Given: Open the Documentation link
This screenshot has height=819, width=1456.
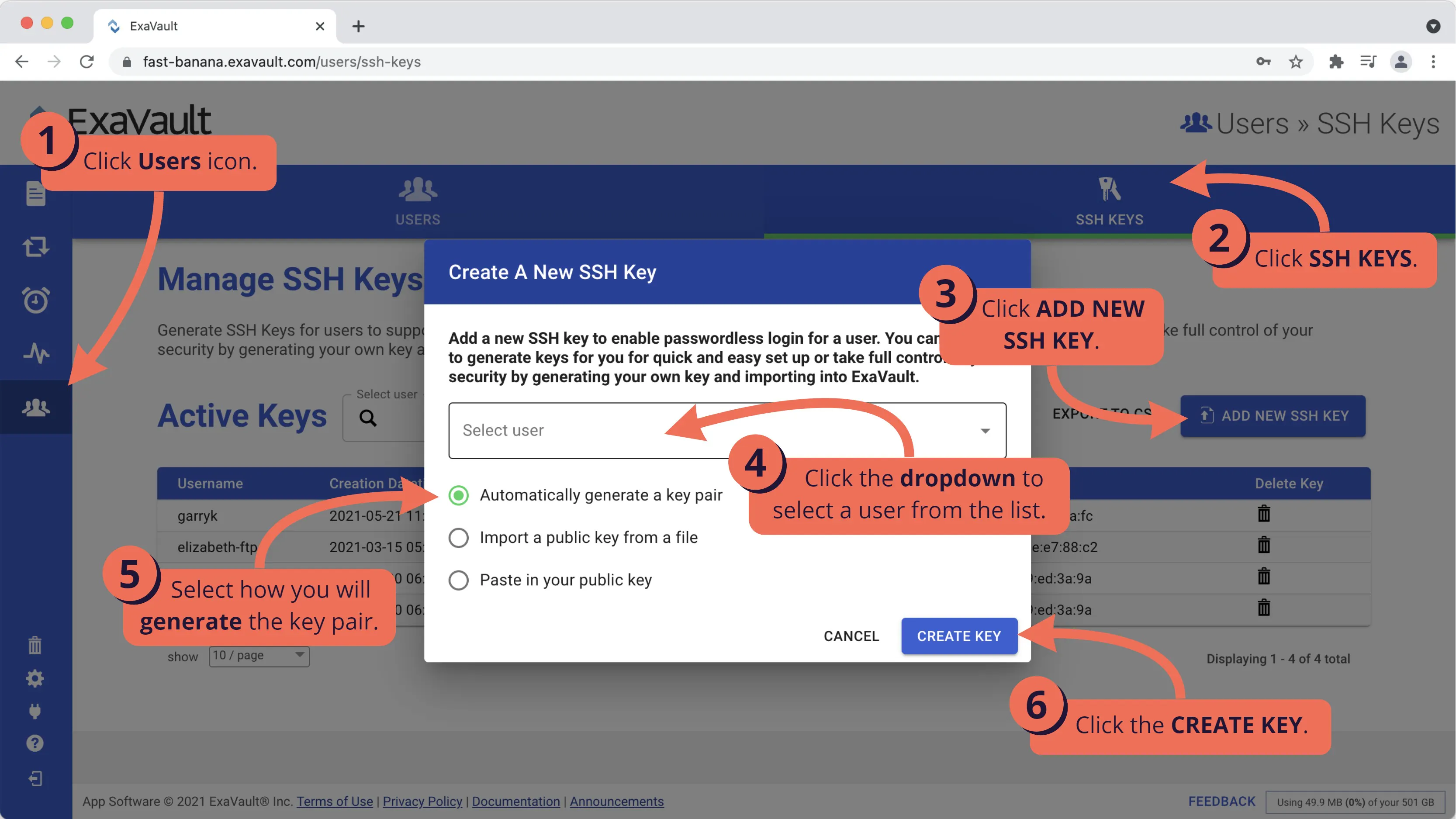Looking at the screenshot, I should click(515, 802).
